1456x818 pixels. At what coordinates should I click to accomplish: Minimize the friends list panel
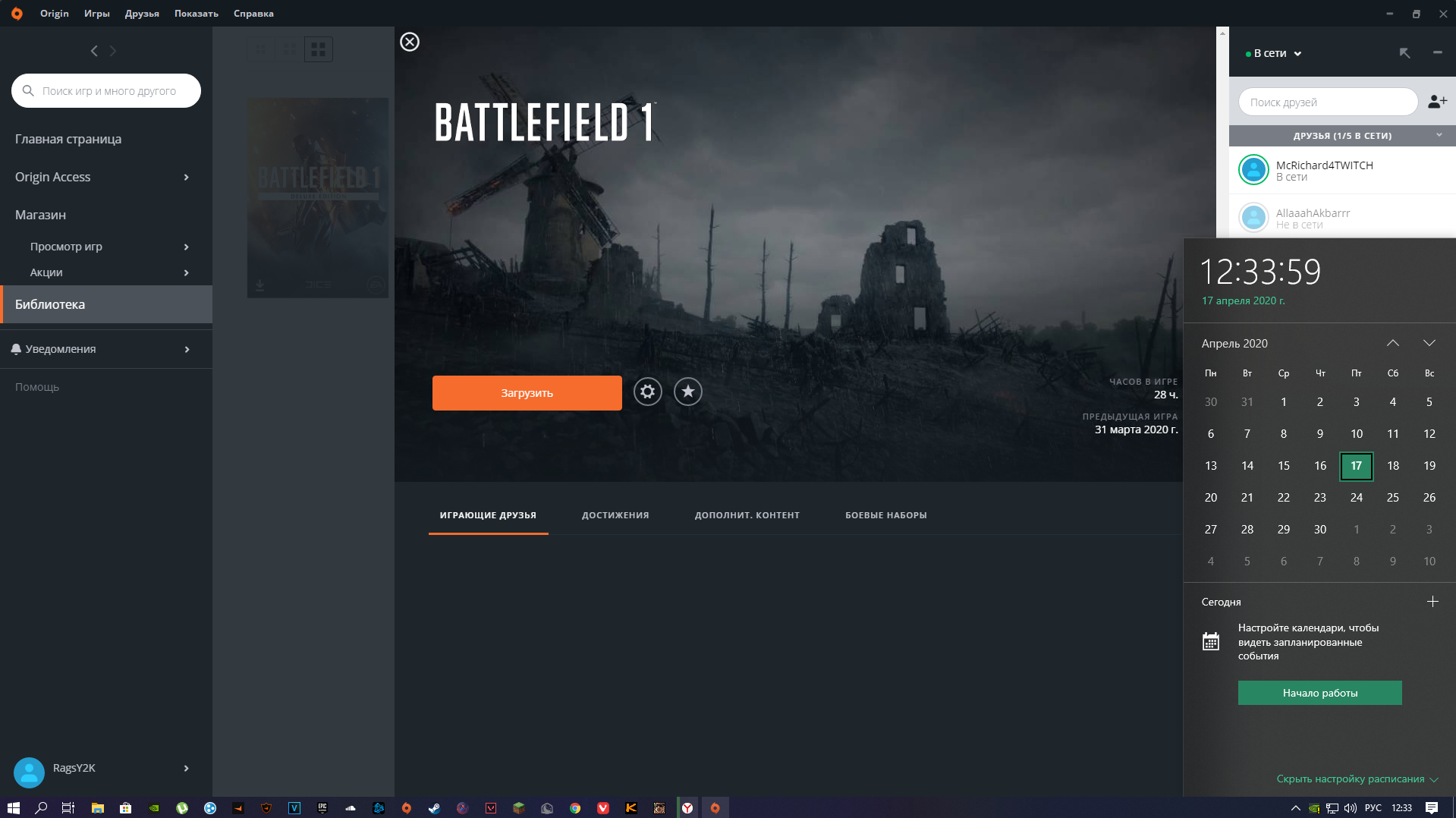[x=1437, y=52]
